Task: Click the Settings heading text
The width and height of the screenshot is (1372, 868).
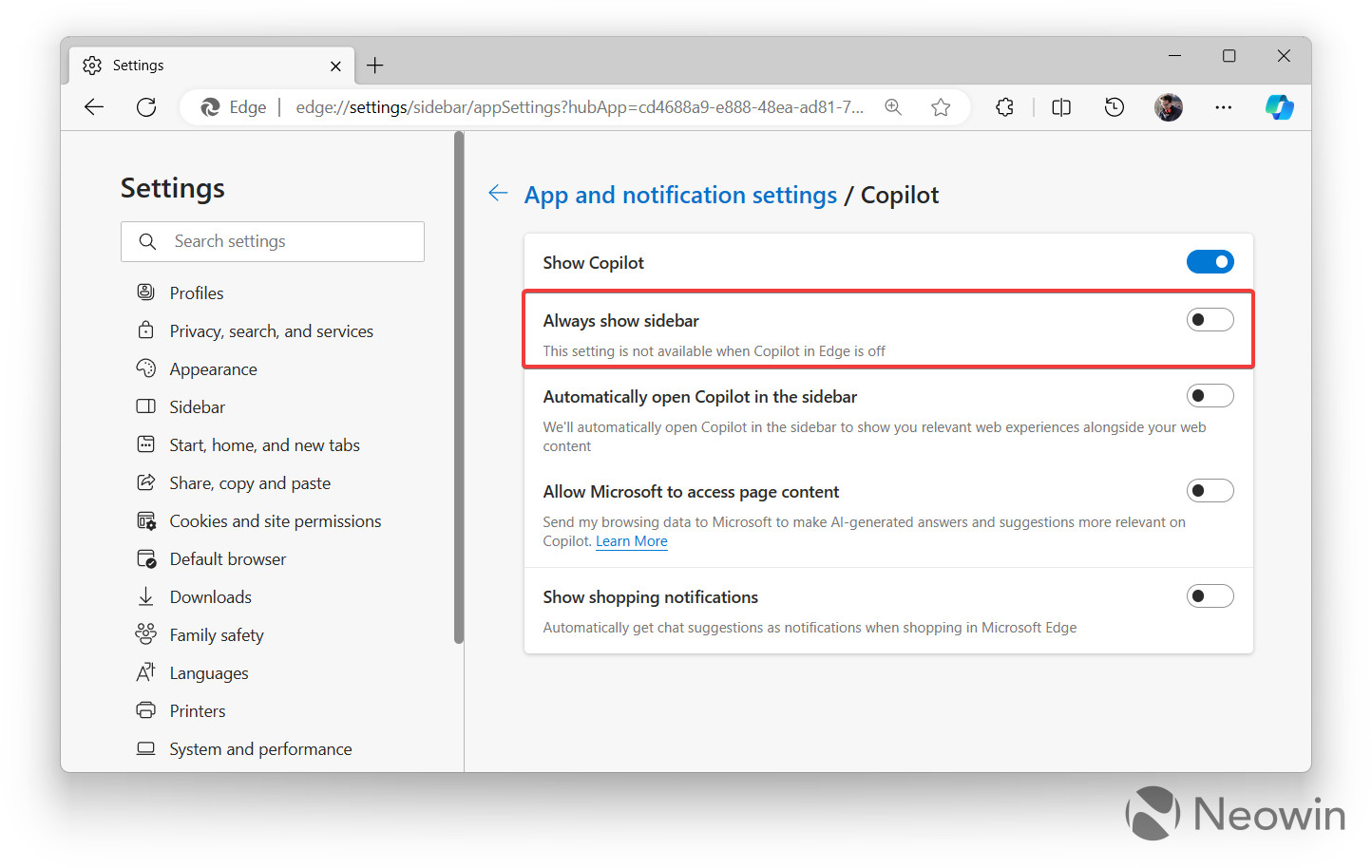Action: [x=173, y=188]
